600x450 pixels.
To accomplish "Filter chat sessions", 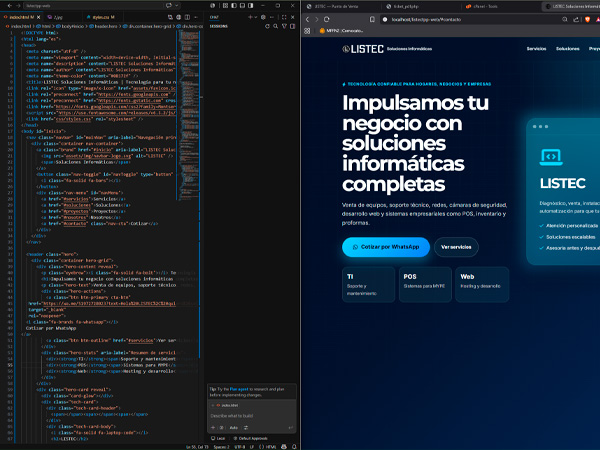I will pyautogui.click(x=284, y=26).
